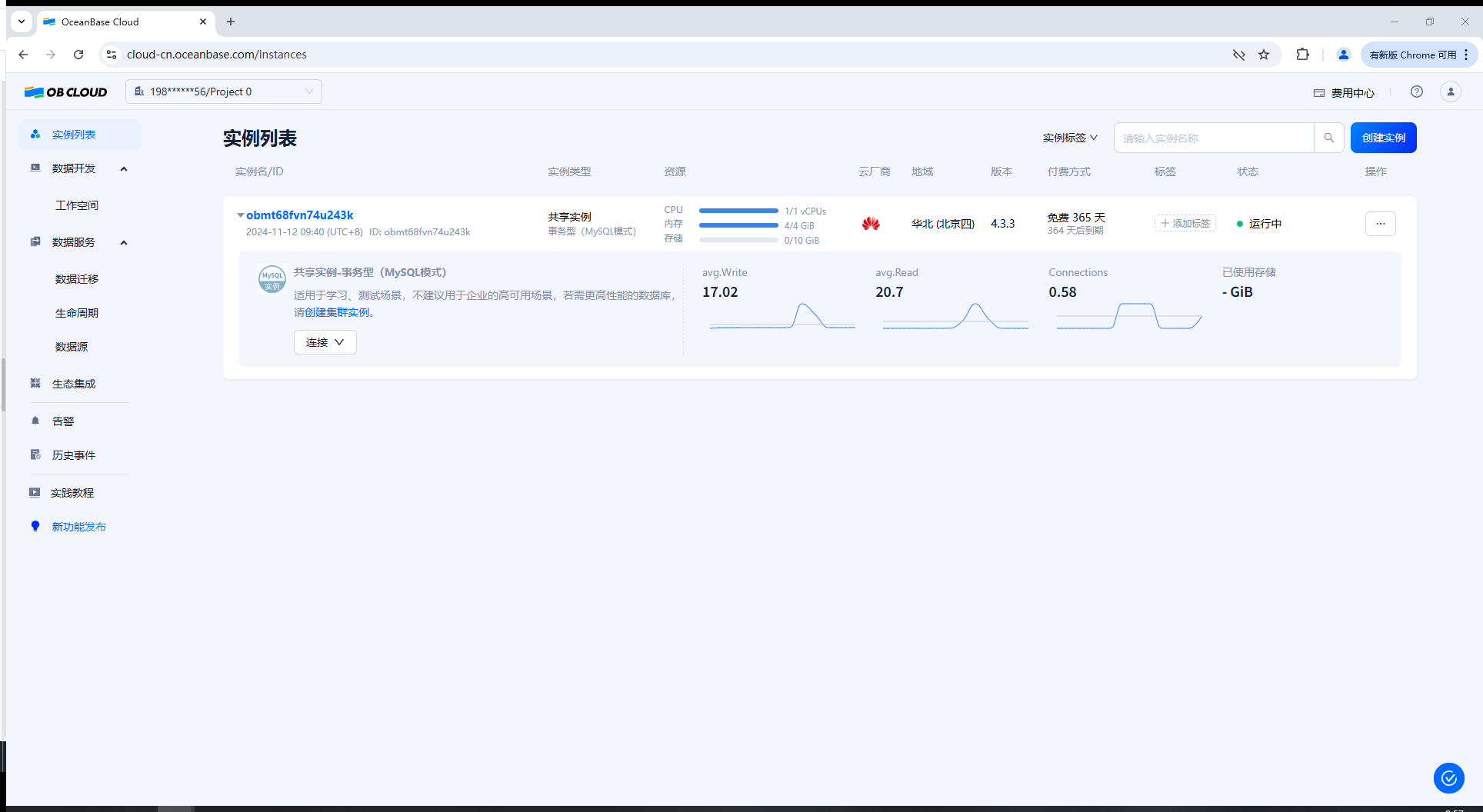This screenshot has height=812, width=1483.
Task: Open the project selector dropdown
Action: coord(223,92)
